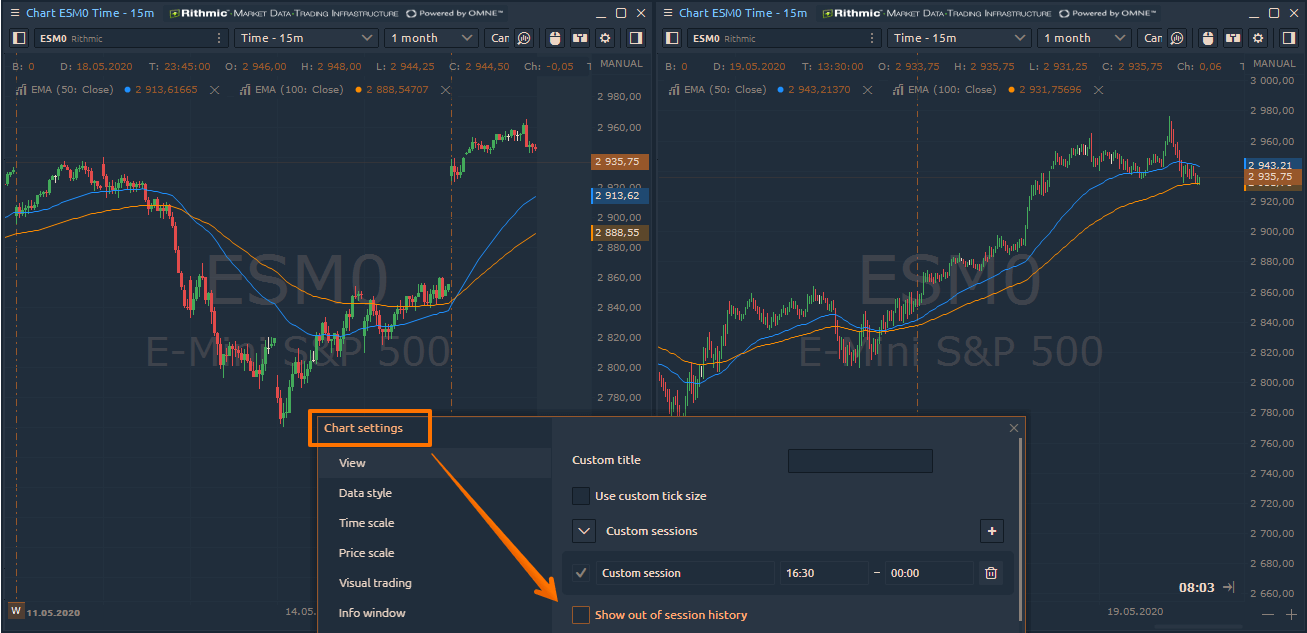Open settings gear in left chart toolbar
Image resolution: width=1307 pixels, height=633 pixels.
point(605,38)
